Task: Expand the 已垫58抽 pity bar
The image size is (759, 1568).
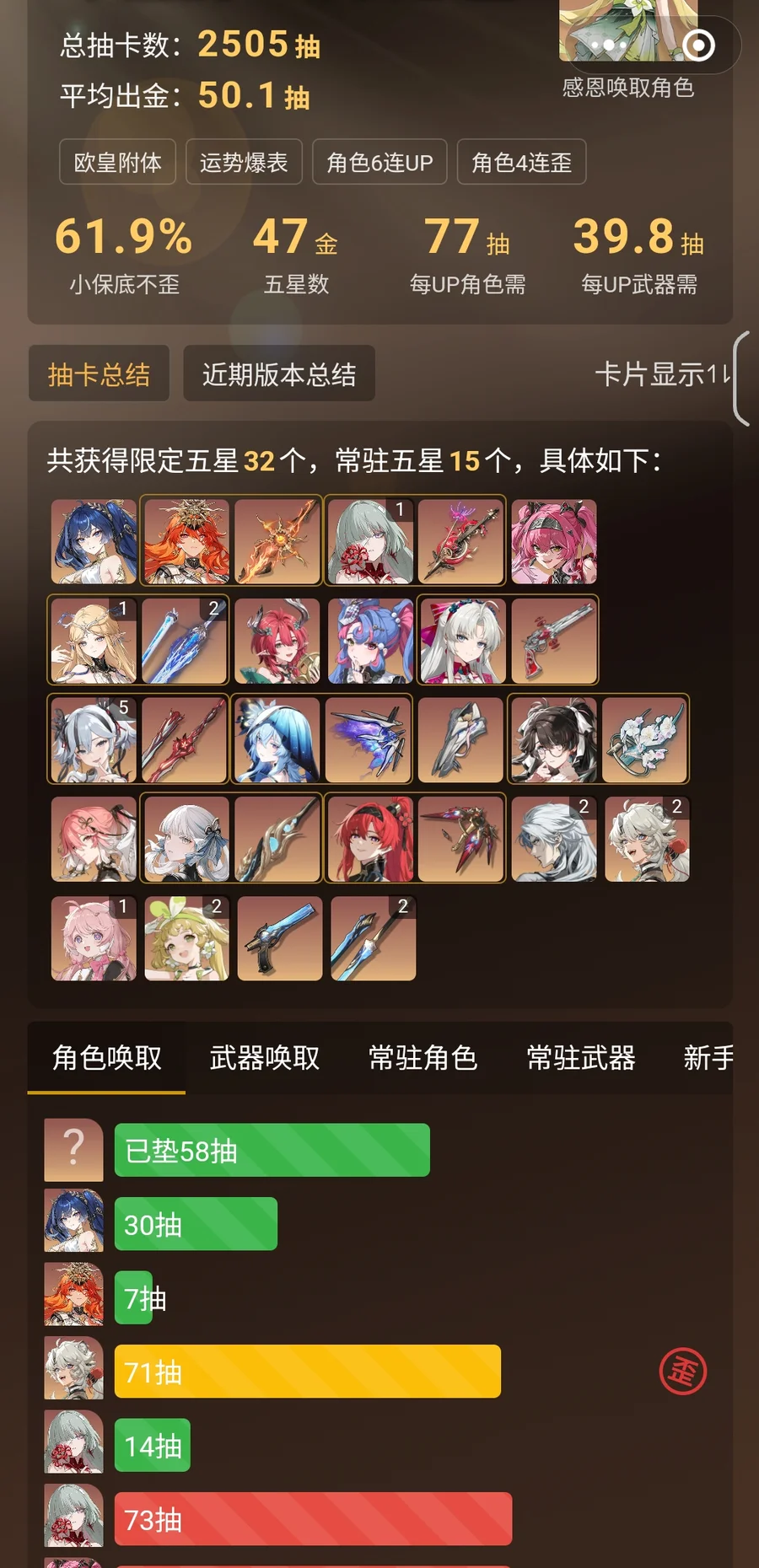Action: coord(272,1150)
